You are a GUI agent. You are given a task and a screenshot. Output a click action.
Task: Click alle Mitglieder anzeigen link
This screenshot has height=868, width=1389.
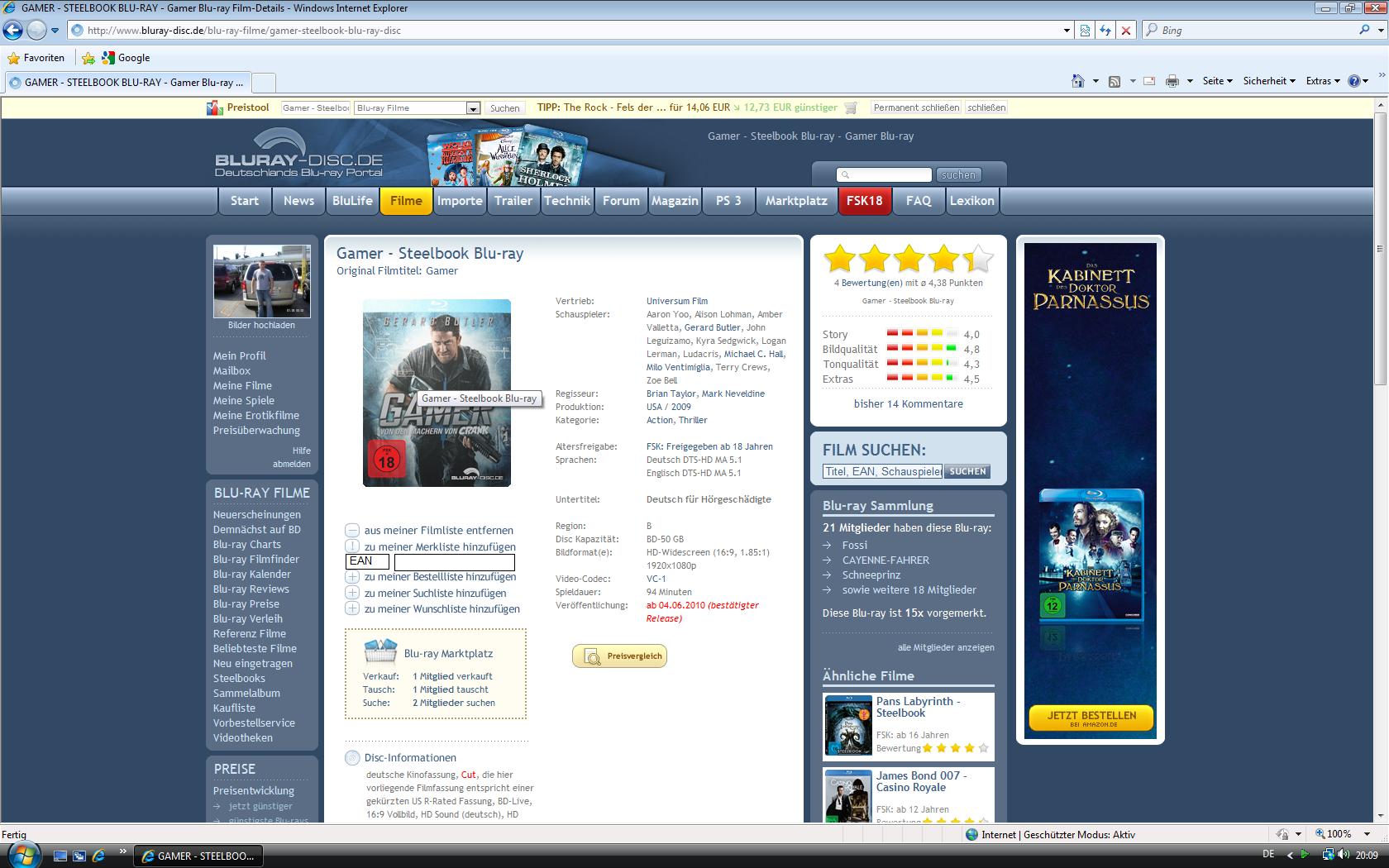tap(946, 647)
